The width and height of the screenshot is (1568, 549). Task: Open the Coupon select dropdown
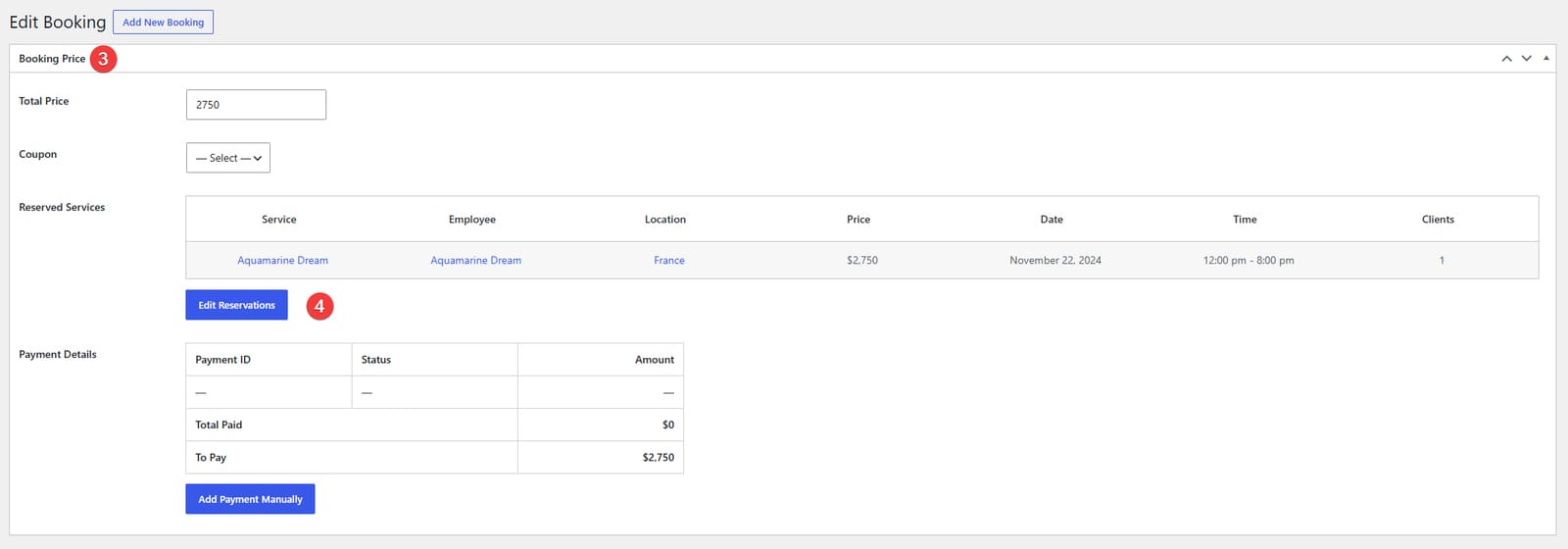tap(228, 158)
